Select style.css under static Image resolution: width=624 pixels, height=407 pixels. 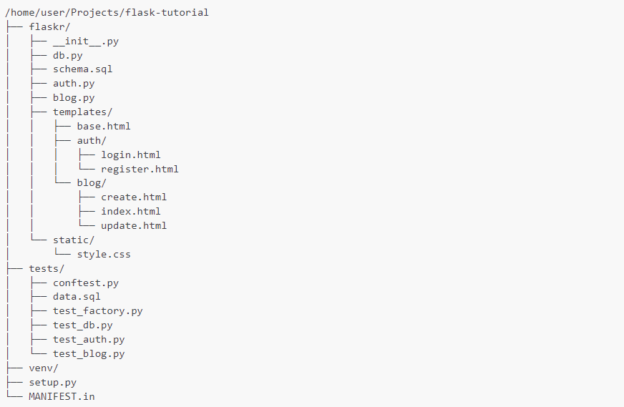[x=103, y=254]
